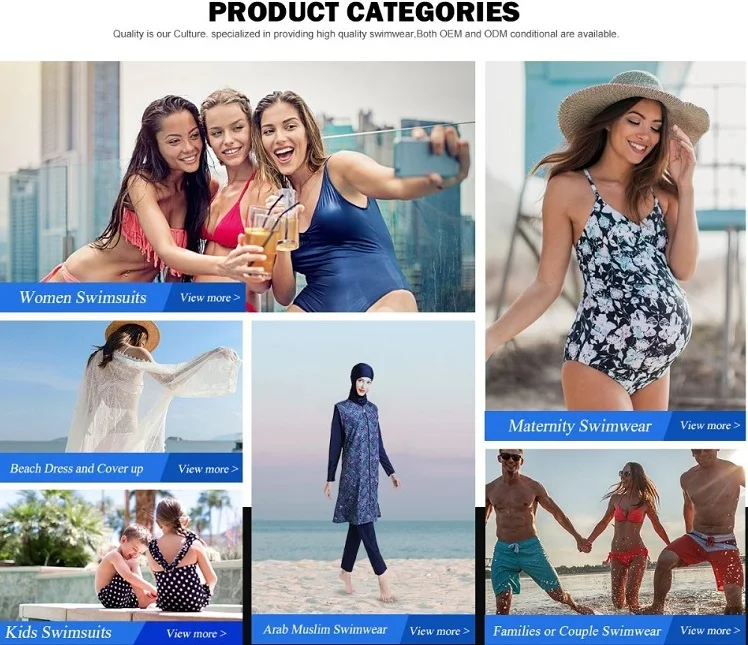748x645 pixels.
Task: Open View more for Kids Swimsuits
Action: [x=196, y=634]
